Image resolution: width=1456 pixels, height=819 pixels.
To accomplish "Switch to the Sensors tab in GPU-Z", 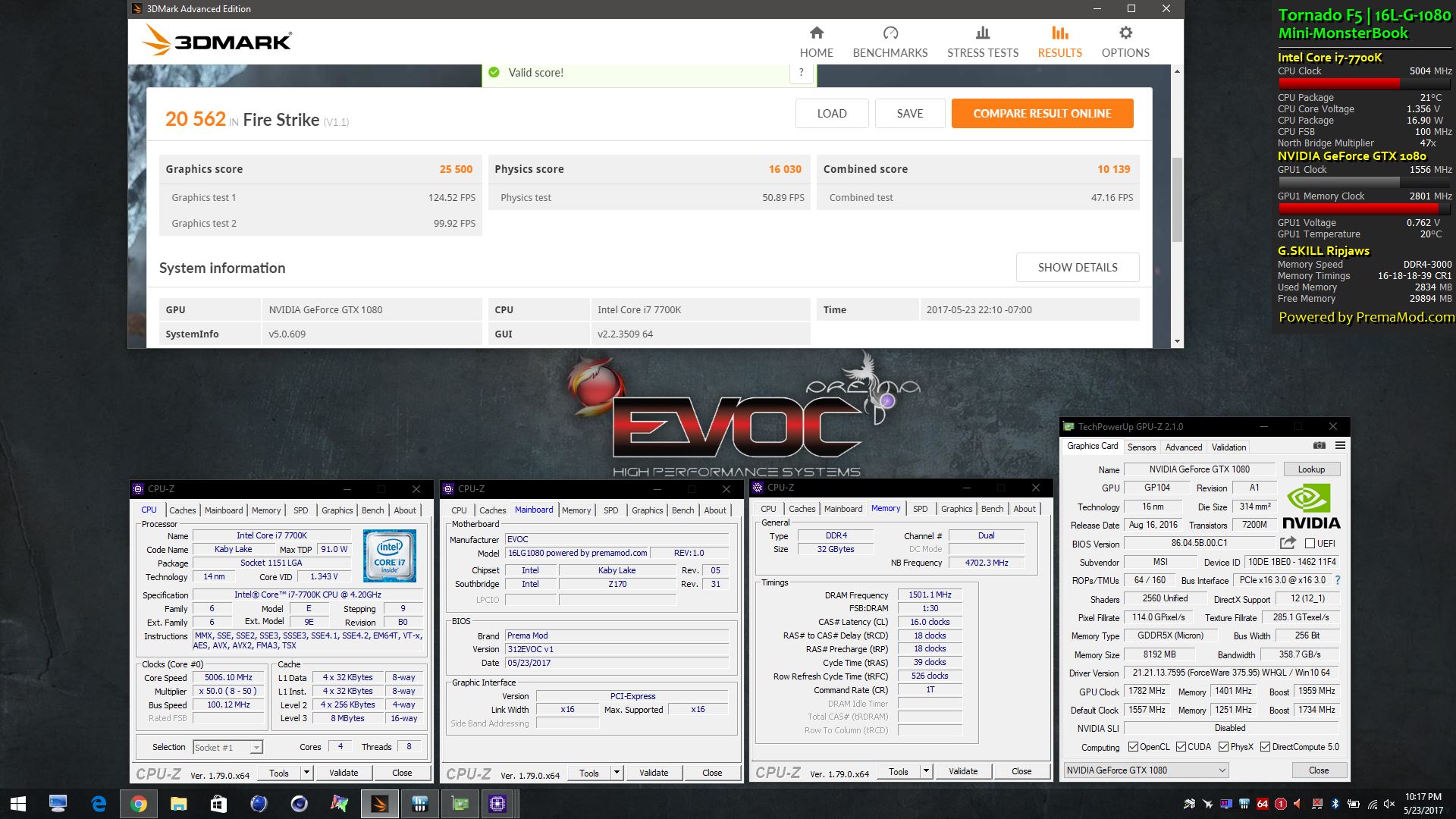I will coord(1141,447).
